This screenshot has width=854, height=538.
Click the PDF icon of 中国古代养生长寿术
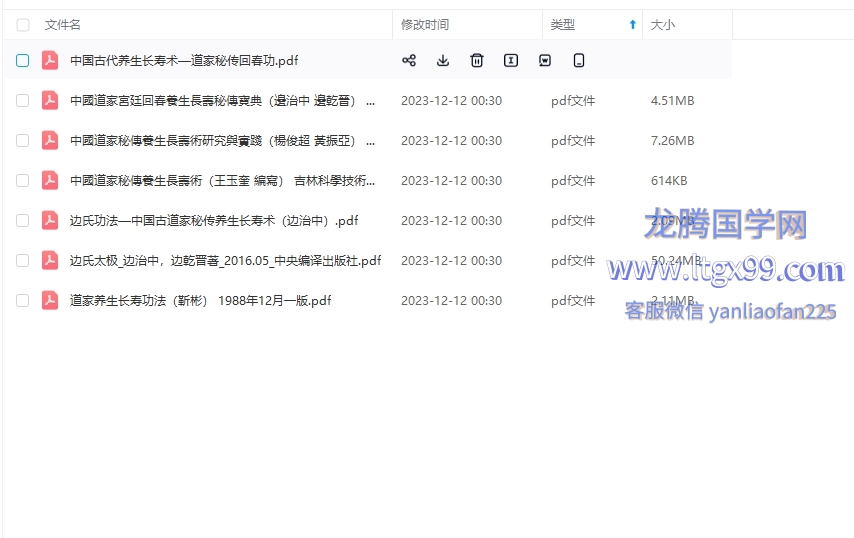tap(50, 60)
